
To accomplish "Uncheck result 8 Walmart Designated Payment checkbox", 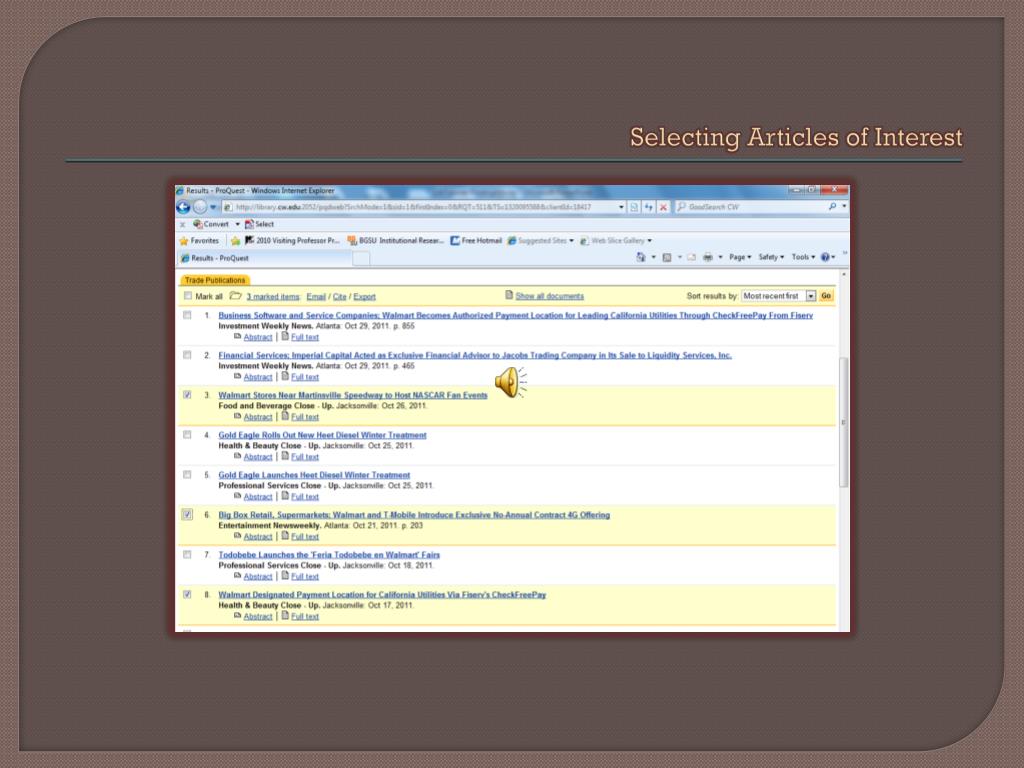I will (187, 594).
